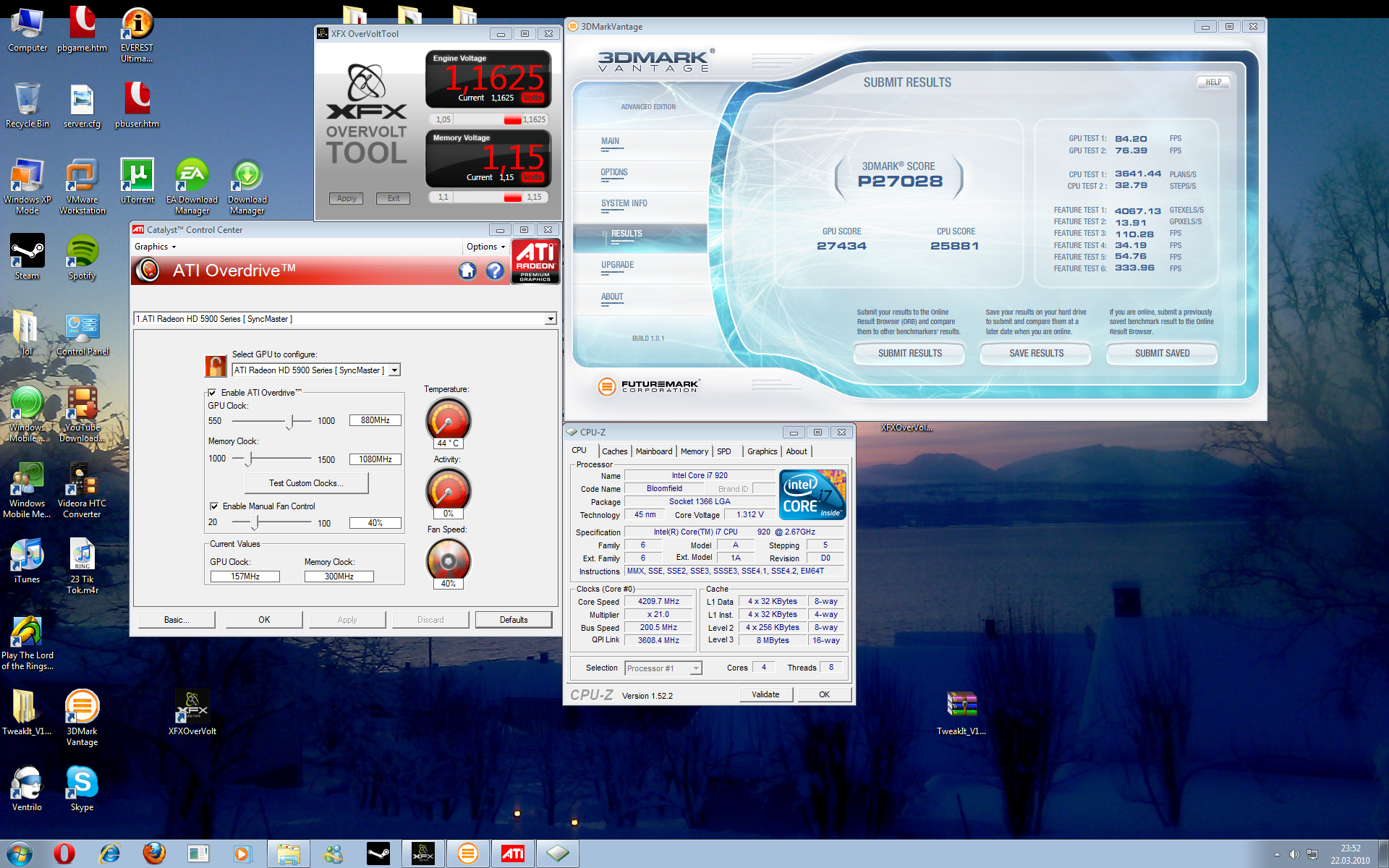Image resolution: width=1389 pixels, height=868 pixels.
Task: Click the help question mark icon in Catalyst
Action: coord(495,271)
